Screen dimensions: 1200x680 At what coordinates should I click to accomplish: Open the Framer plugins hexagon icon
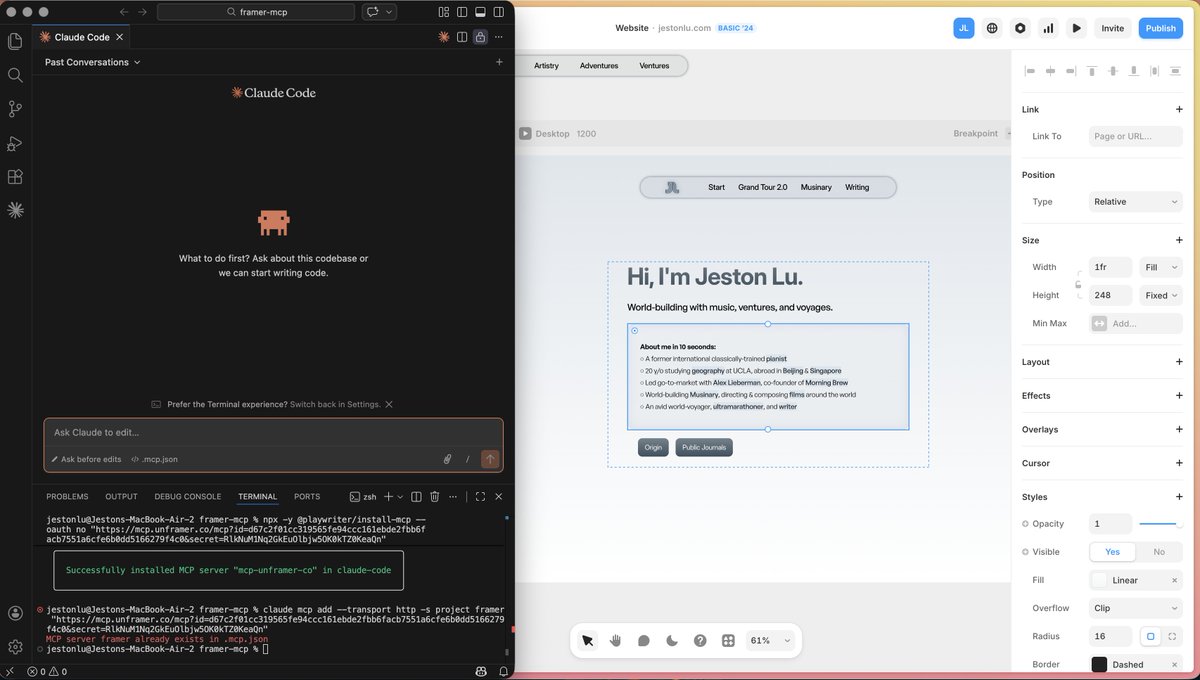tap(1020, 28)
